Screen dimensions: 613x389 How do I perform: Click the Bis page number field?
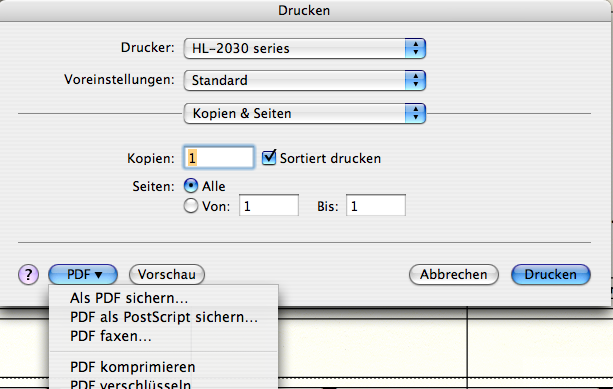tap(376, 205)
